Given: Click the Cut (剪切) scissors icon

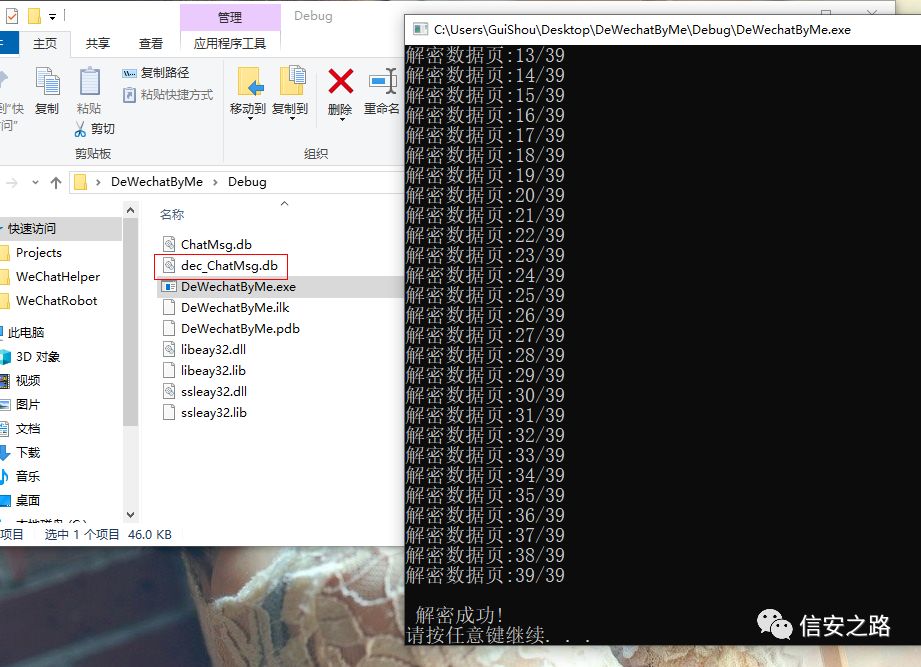Looking at the screenshot, I should 80,129.
